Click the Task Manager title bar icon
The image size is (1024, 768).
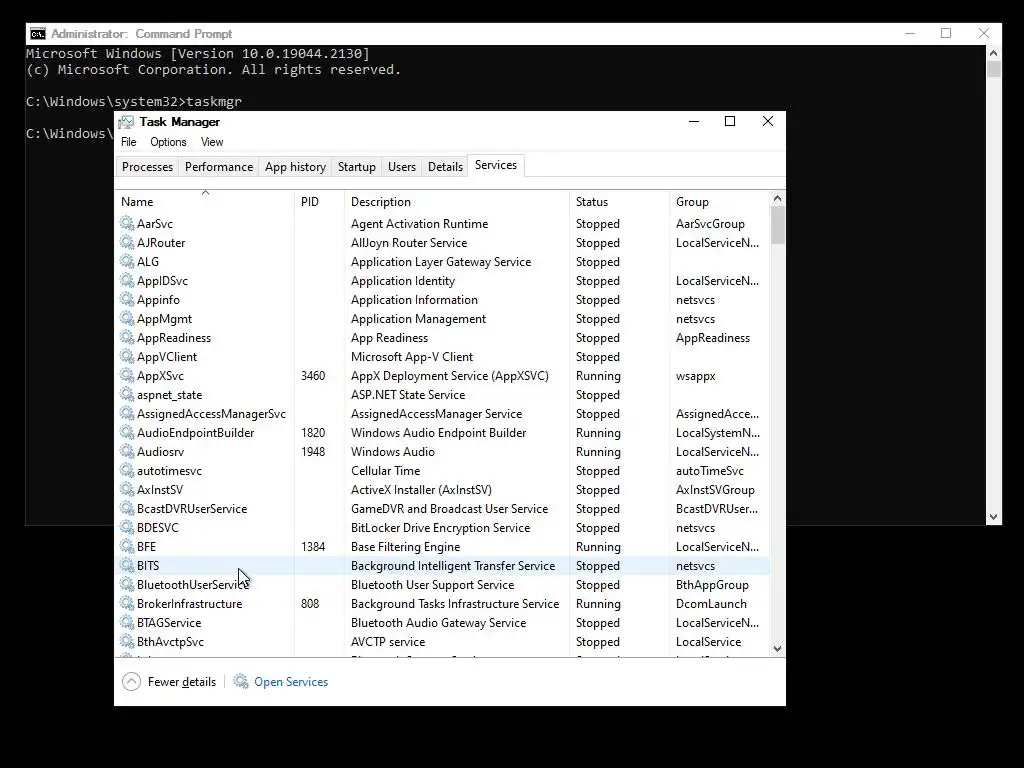(127, 122)
